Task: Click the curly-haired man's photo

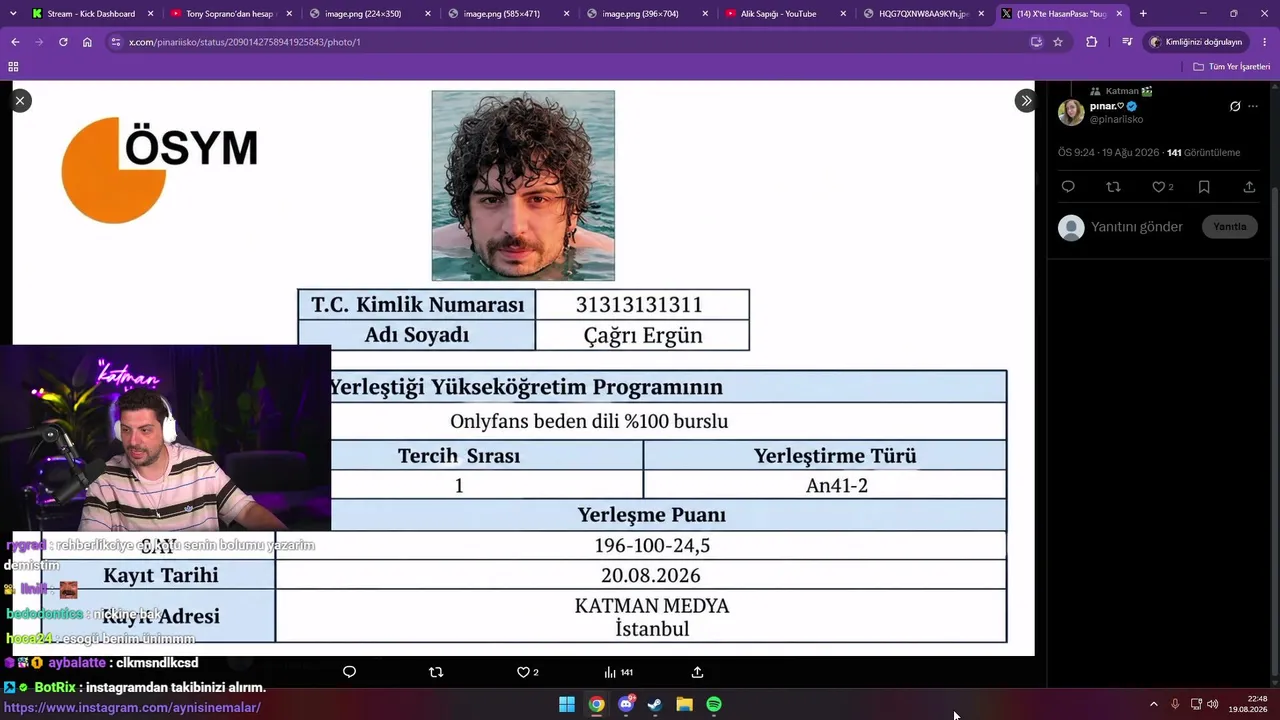Action: click(x=523, y=186)
